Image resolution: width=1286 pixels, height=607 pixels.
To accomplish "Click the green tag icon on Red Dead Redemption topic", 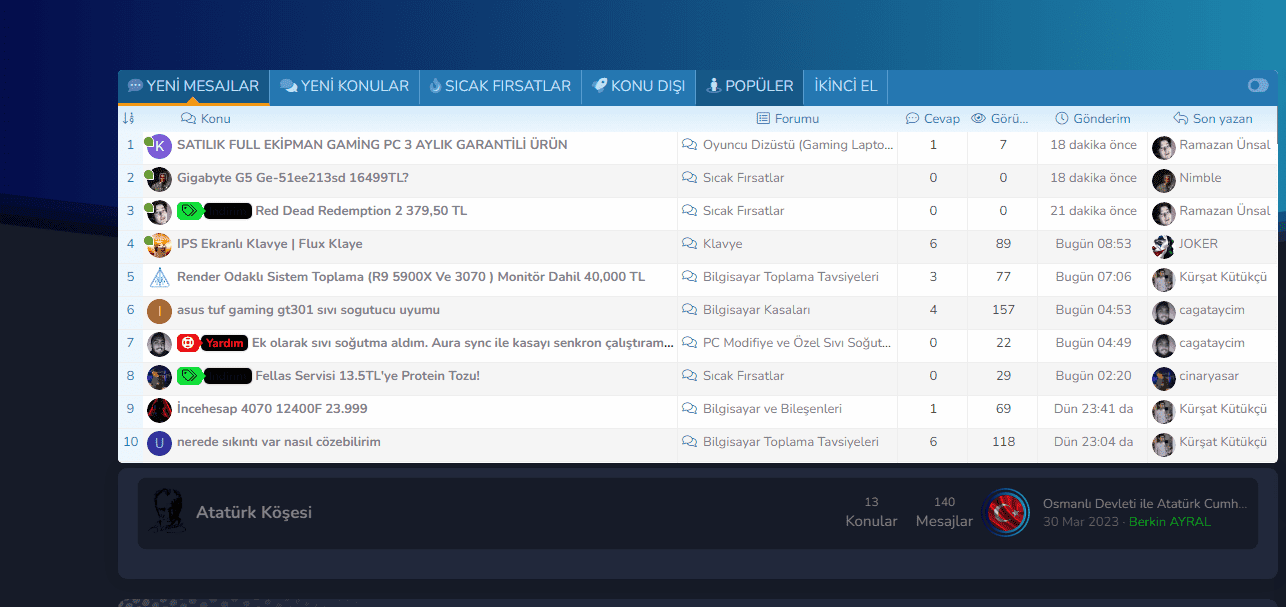I will coord(189,211).
